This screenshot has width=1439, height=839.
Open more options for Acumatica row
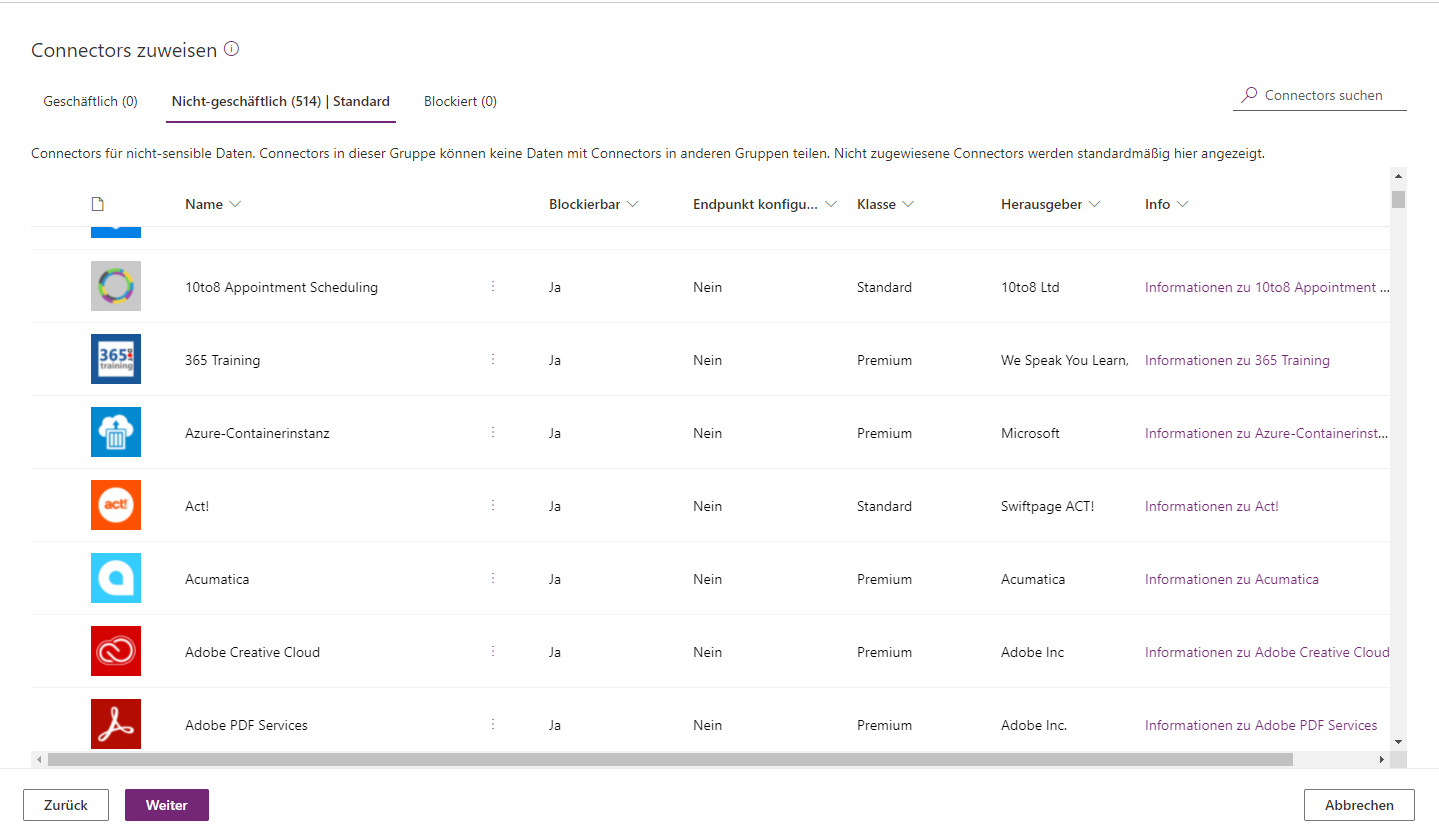click(x=493, y=578)
